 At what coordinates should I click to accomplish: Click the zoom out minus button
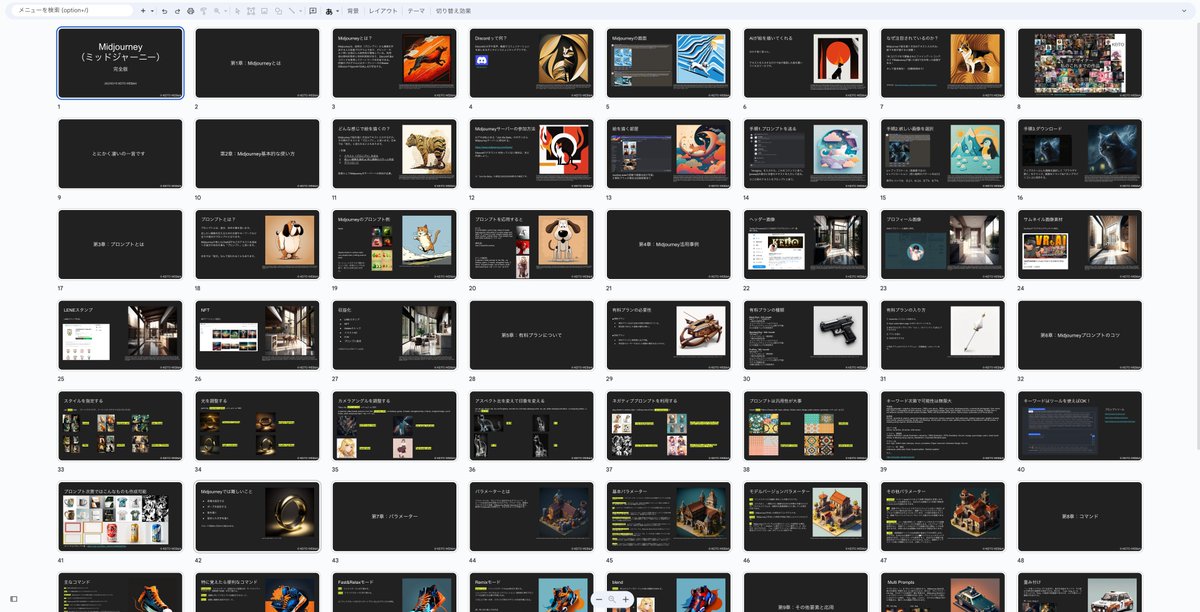coord(599,598)
